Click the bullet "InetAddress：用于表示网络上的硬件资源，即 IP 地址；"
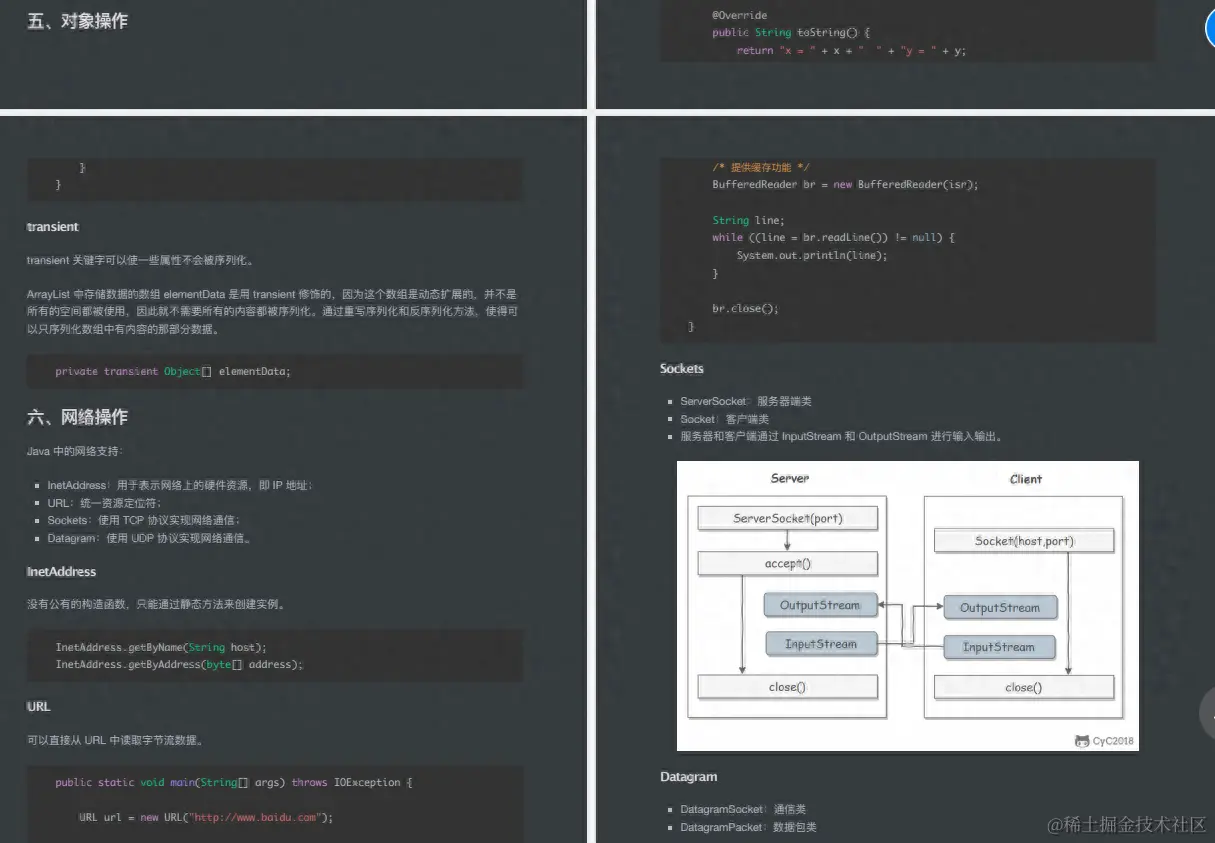The height and width of the screenshot is (843, 1215). 180,485
